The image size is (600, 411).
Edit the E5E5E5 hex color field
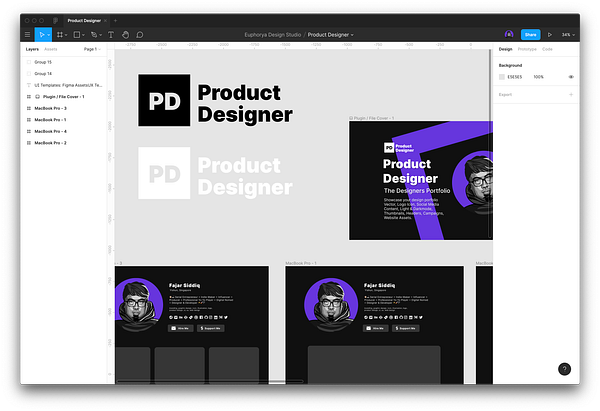(x=515, y=77)
